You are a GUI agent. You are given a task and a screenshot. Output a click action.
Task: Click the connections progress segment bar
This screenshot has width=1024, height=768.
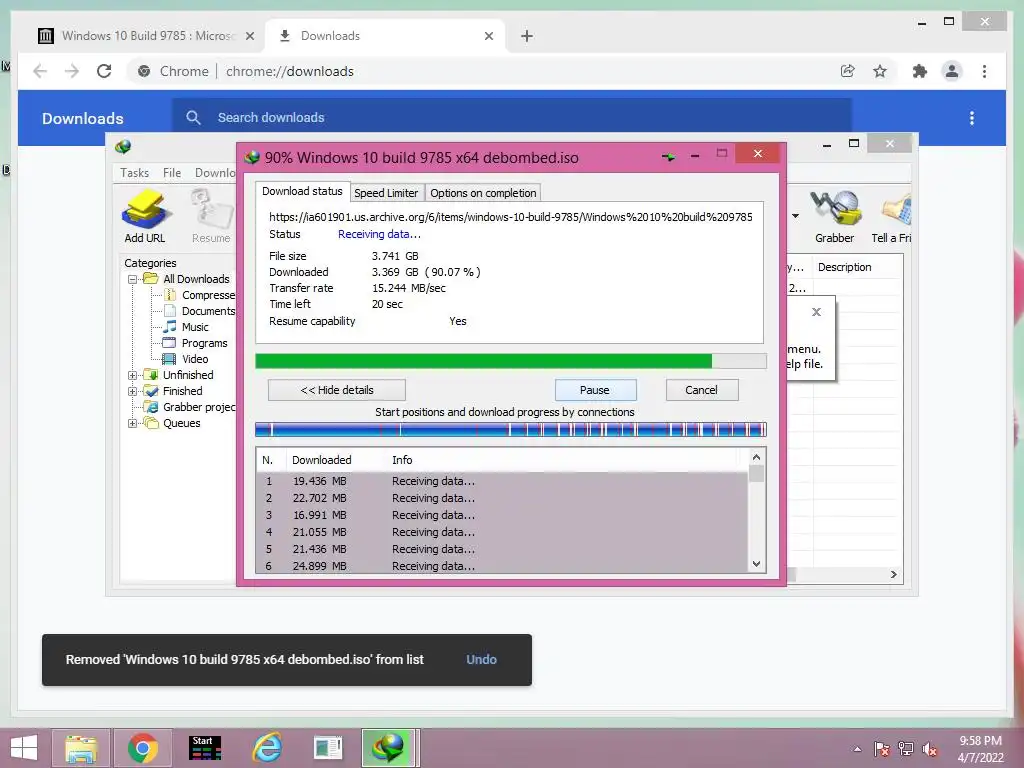[x=511, y=429]
